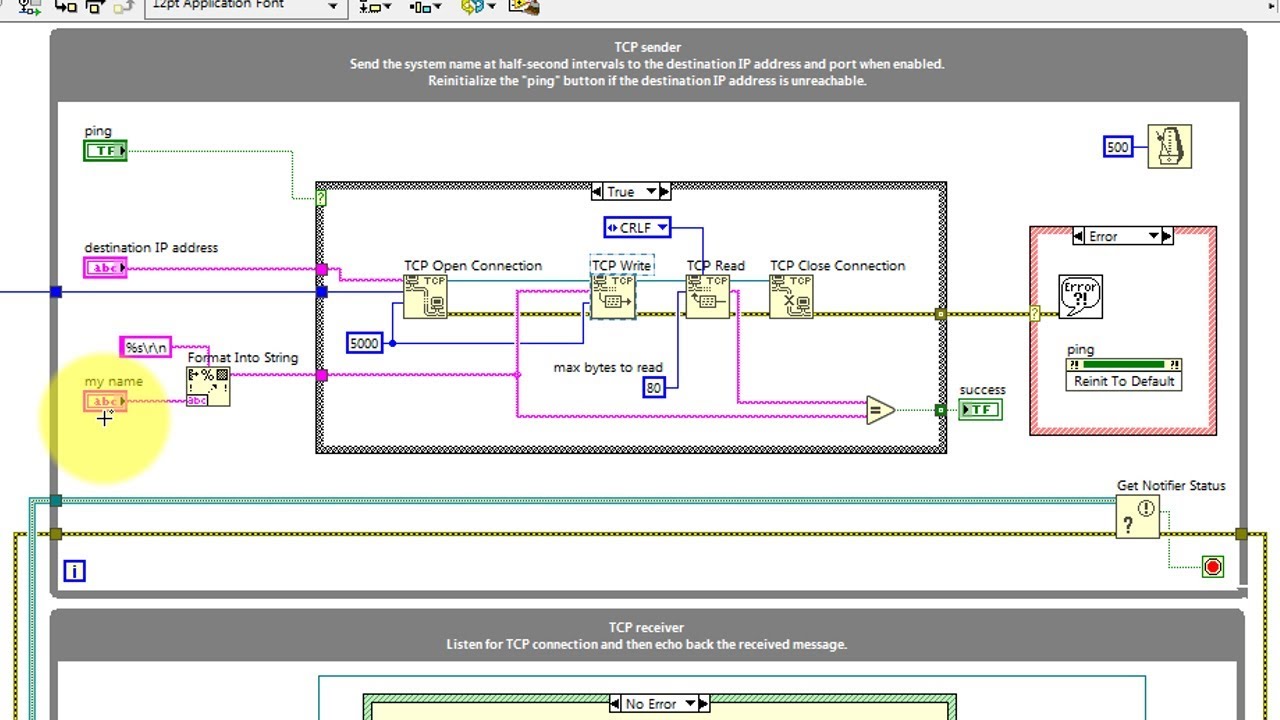The width and height of the screenshot is (1280, 720).
Task: Click the TCP sender comment title
Action: (x=648, y=47)
